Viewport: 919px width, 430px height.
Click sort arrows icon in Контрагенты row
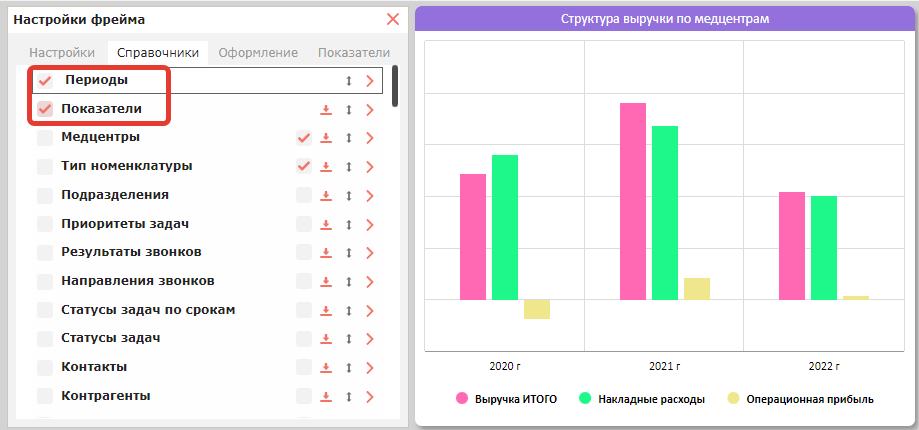click(x=349, y=397)
